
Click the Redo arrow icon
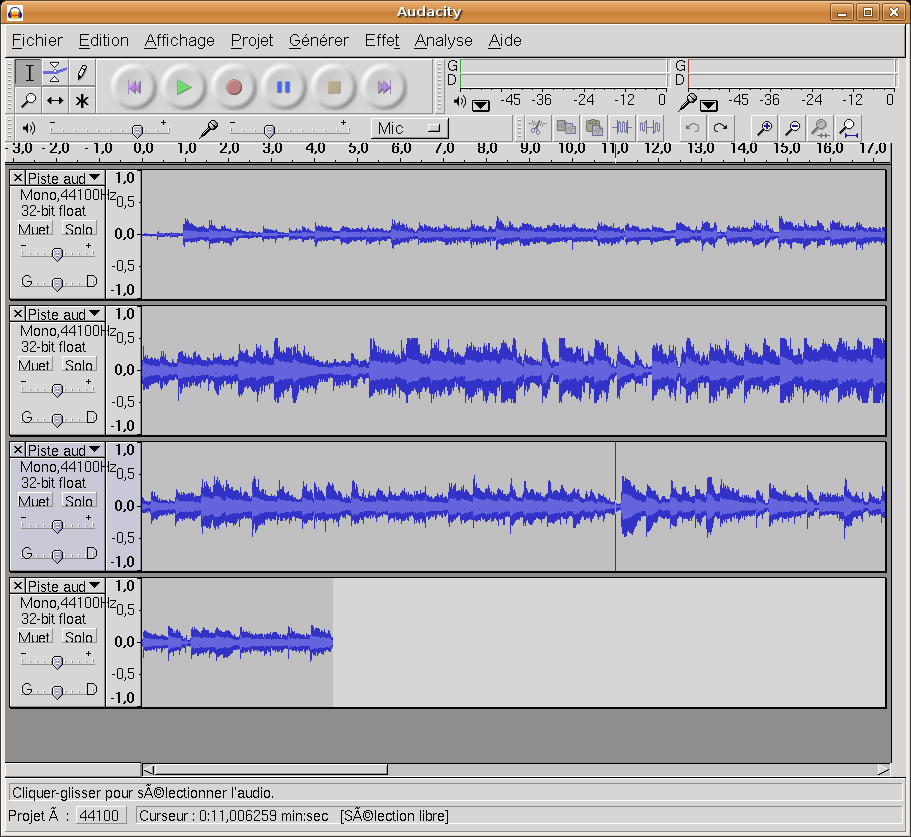(x=720, y=127)
